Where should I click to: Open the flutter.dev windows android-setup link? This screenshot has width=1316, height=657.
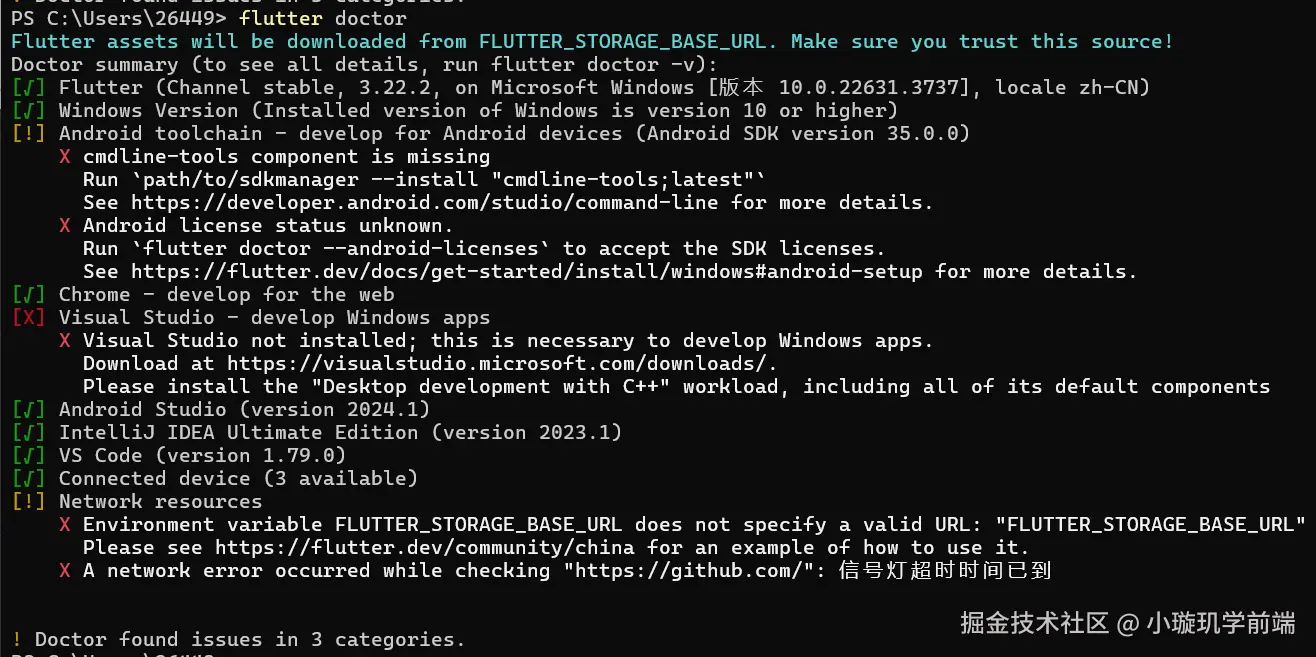pos(528,272)
